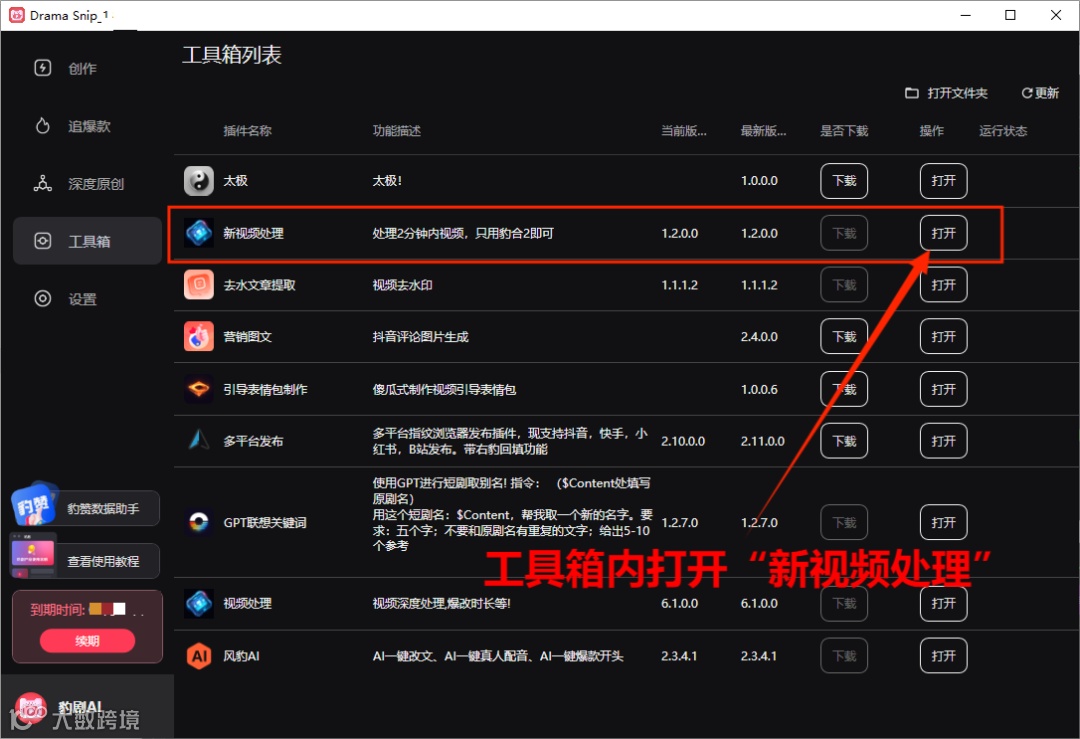The image size is (1080, 739).
Task: Download the 营销图文 plugin
Action: 844,336
